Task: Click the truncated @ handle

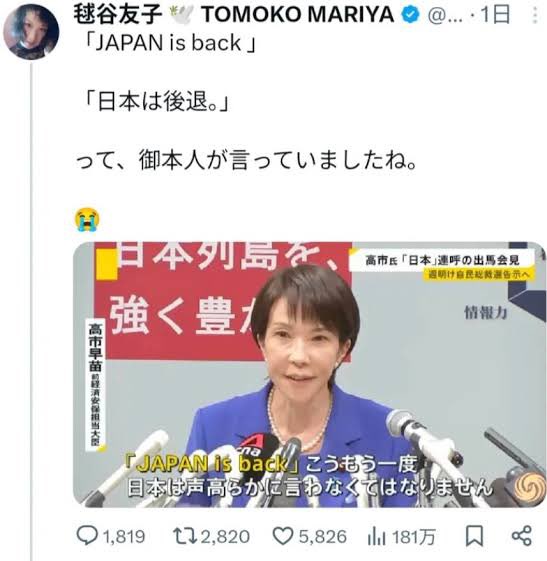Action: (x=445, y=15)
